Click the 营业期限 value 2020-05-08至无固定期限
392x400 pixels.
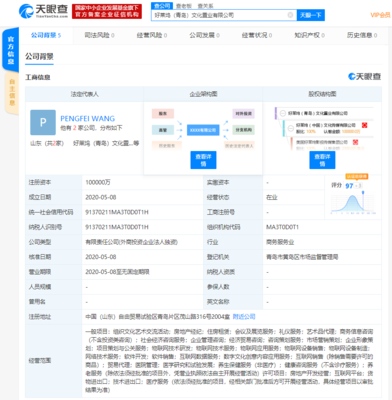117,272
